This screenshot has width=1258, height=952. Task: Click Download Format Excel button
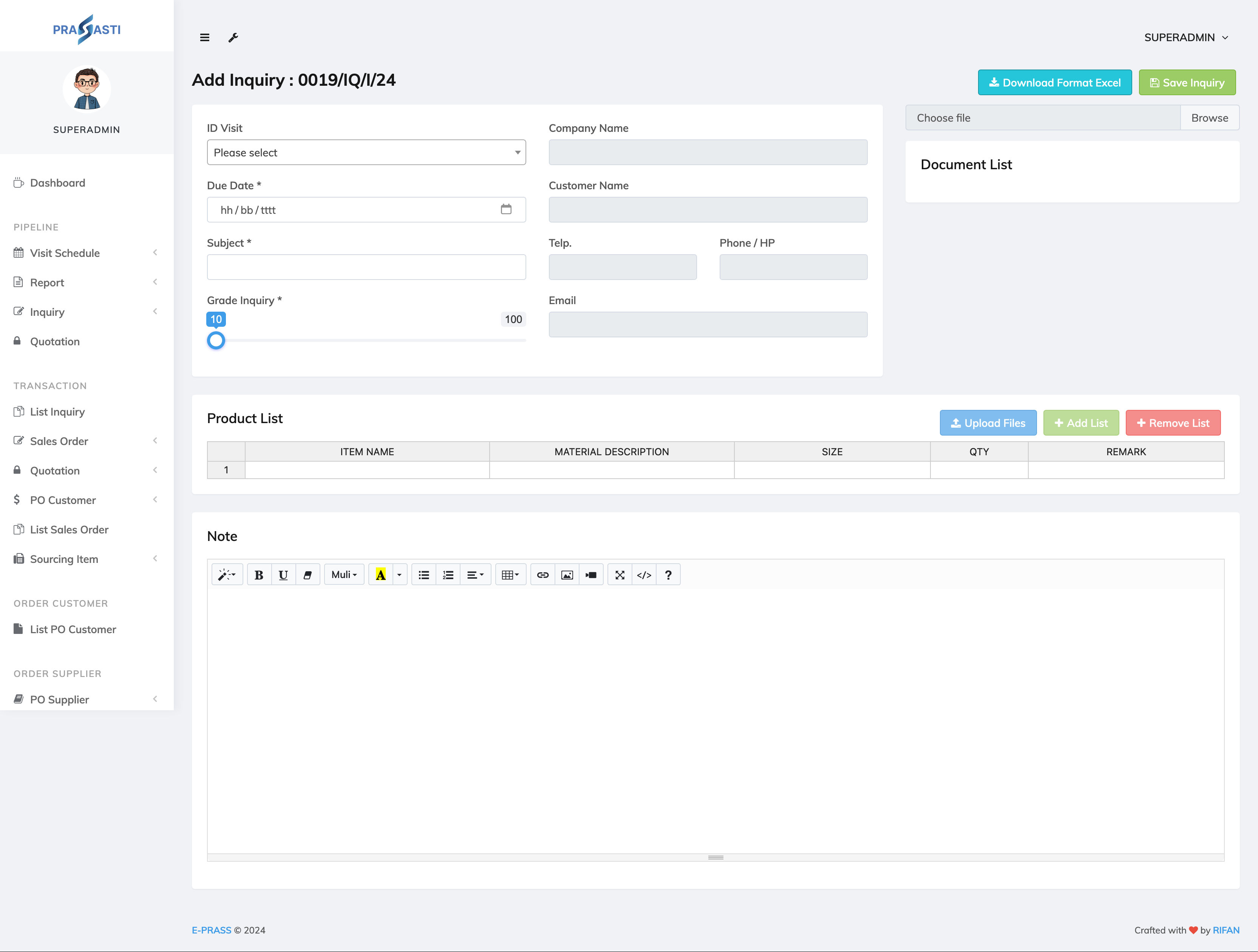point(1054,82)
